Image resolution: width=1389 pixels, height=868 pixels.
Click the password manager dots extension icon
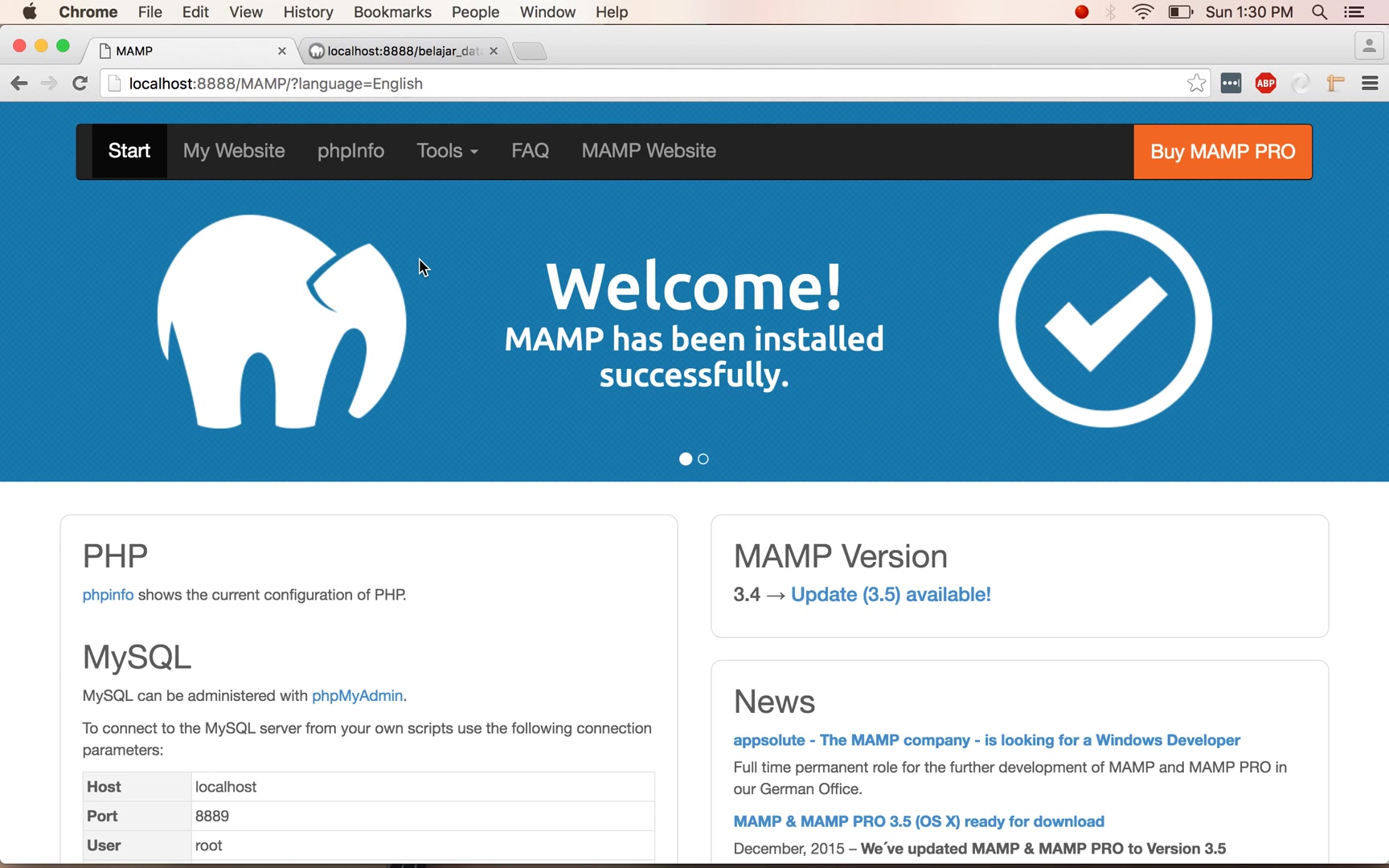pos(1231,83)
